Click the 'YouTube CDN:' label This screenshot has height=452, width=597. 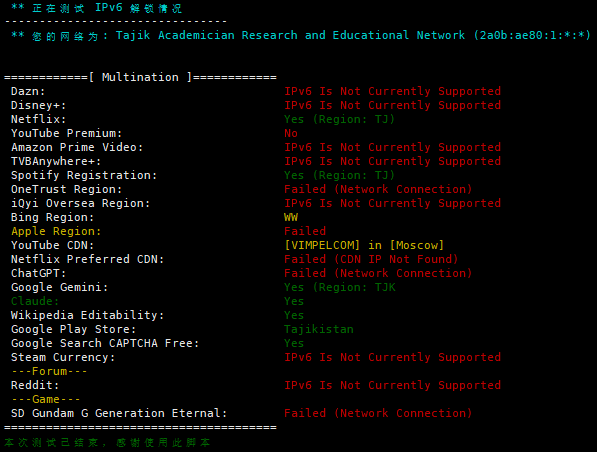pos(52,245)
